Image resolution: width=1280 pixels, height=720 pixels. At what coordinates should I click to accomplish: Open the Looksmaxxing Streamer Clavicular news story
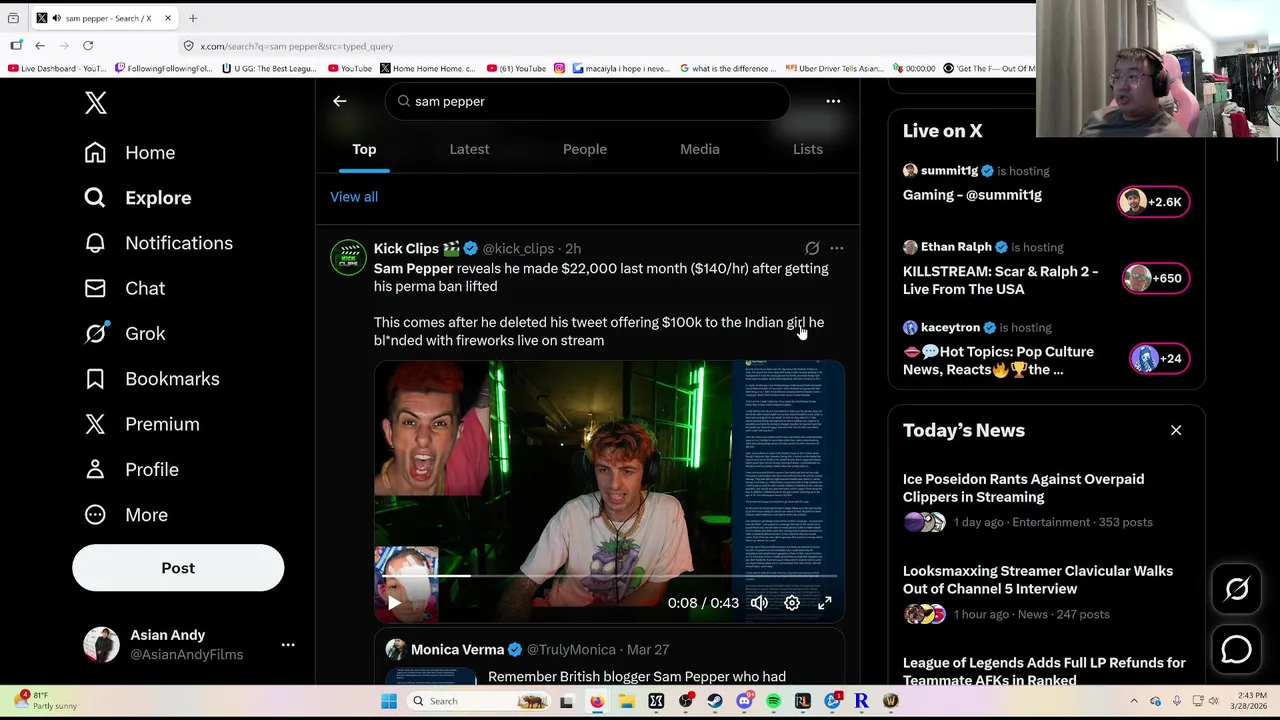pos(1038,580)
